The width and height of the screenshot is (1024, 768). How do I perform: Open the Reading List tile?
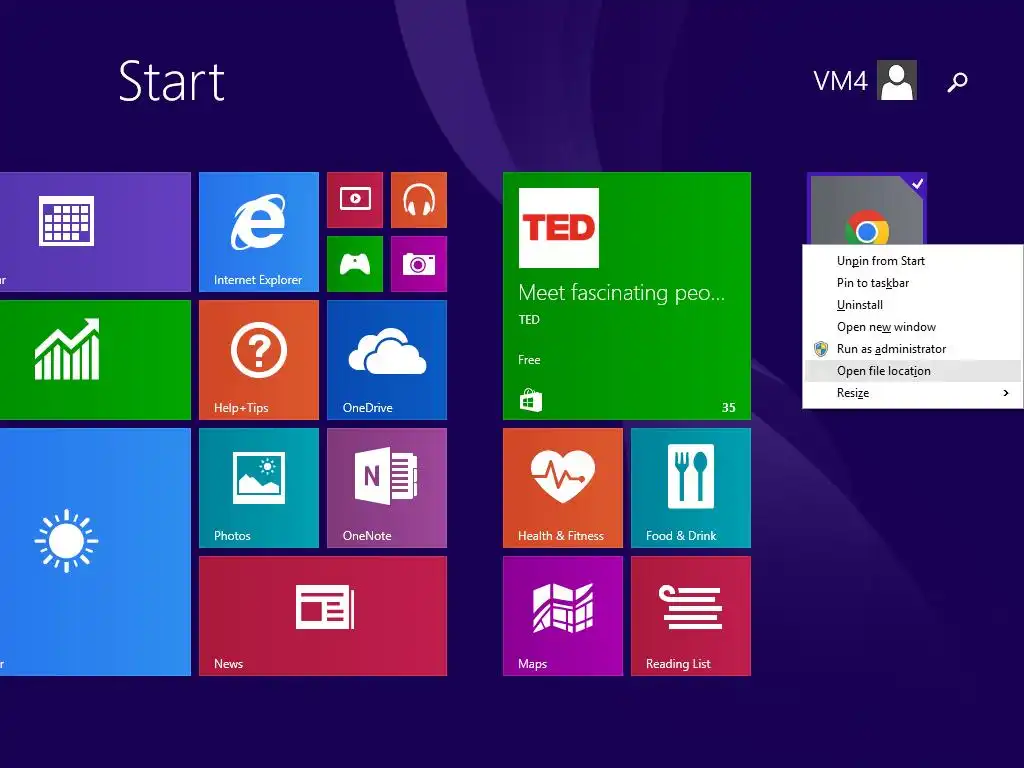coord(691,616)
